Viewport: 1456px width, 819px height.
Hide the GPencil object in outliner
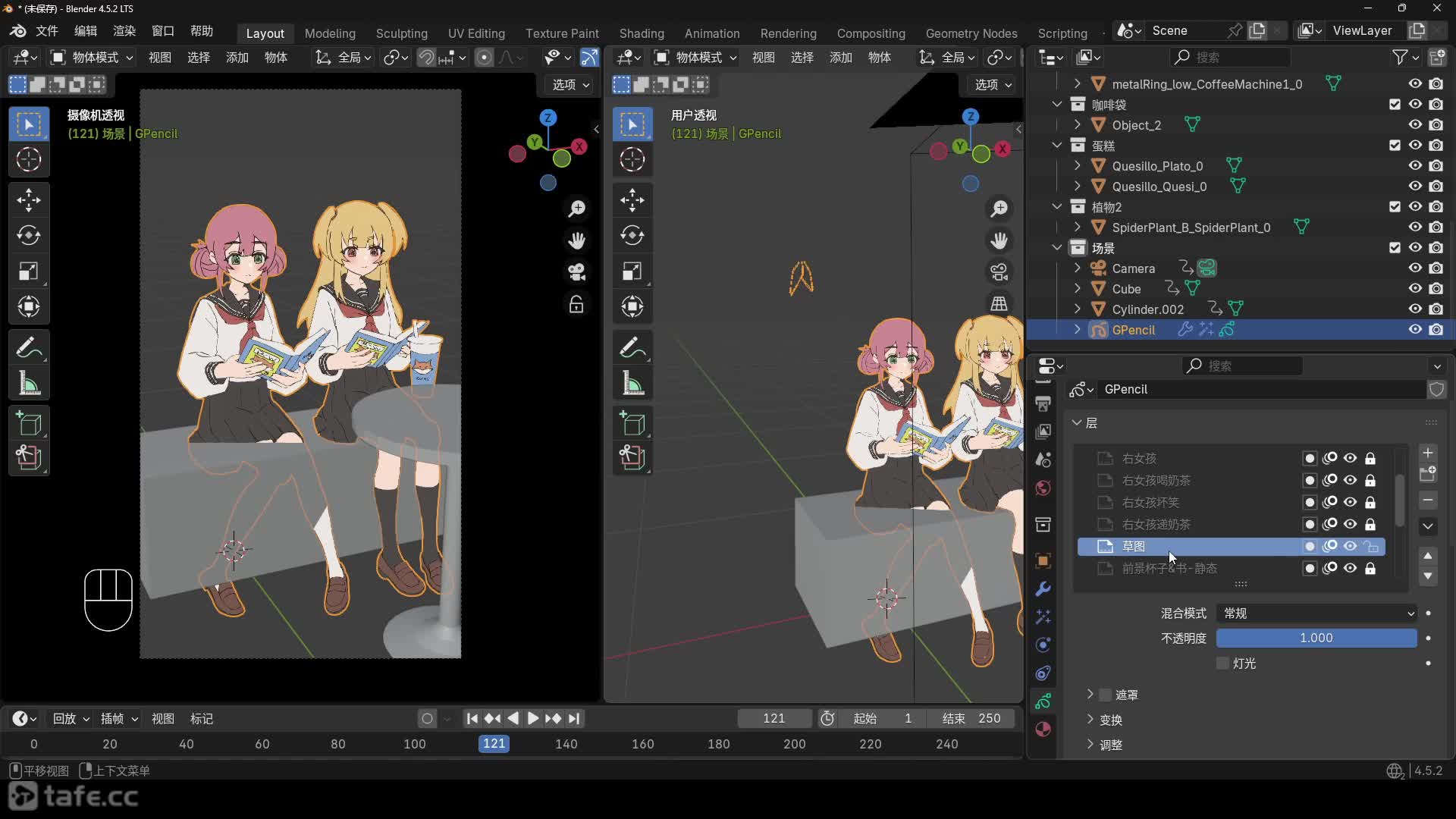(x=1415, y=330)
